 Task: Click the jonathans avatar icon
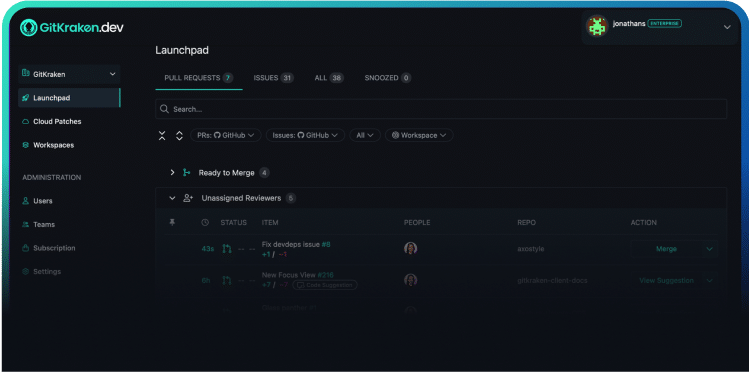[597, 26]
